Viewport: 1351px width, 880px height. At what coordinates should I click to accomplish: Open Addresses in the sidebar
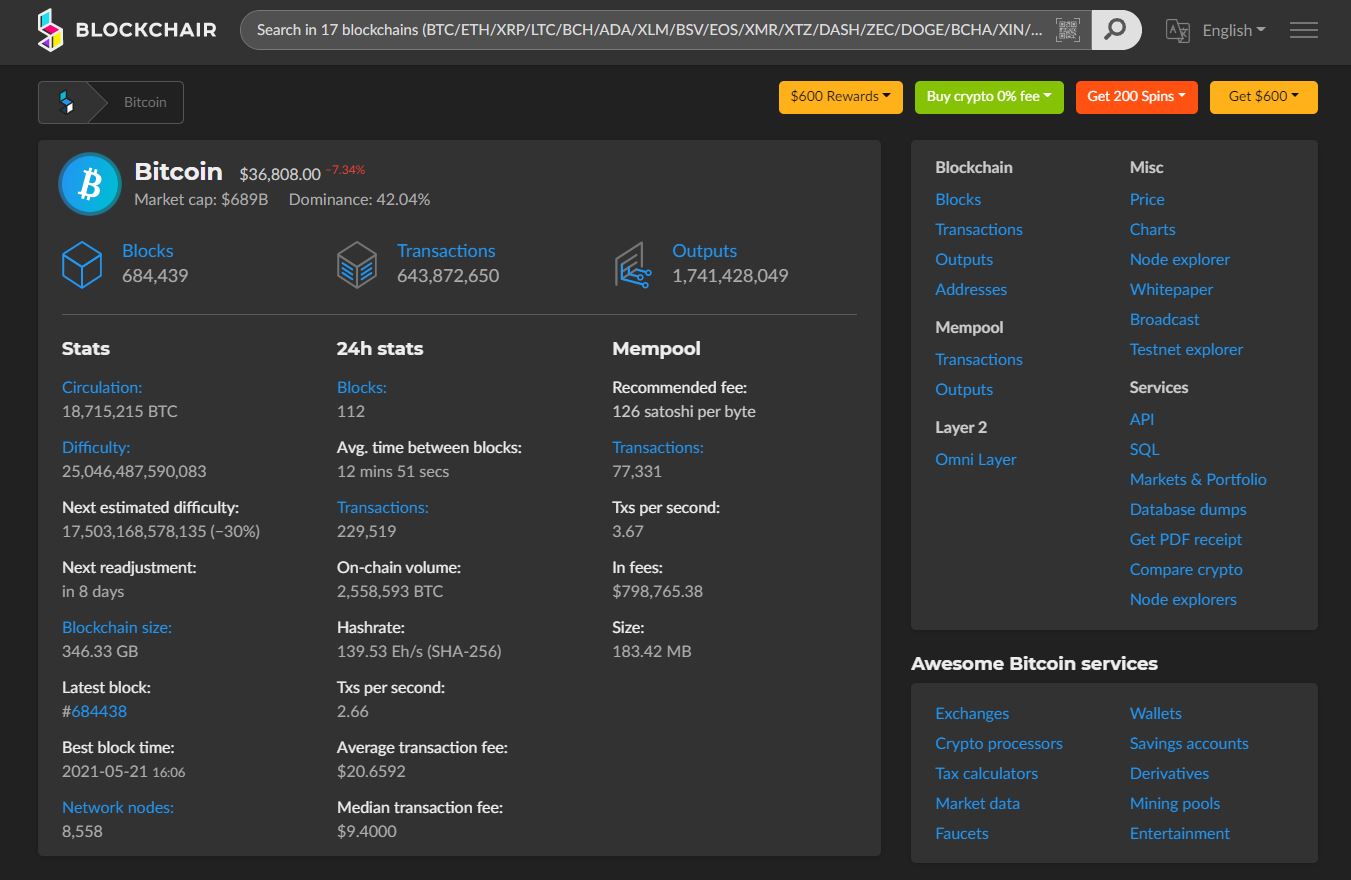click(971, 289)
